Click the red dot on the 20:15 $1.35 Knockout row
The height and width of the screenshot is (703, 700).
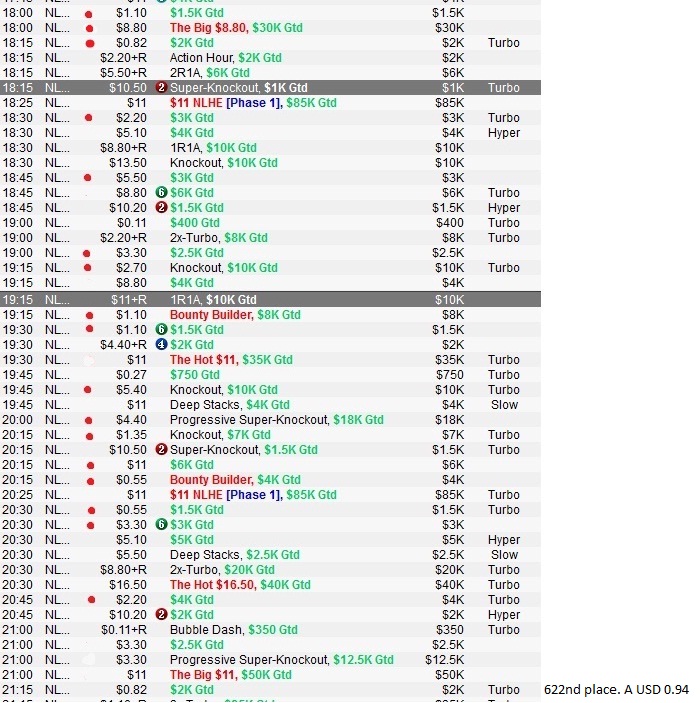[90, 436]
